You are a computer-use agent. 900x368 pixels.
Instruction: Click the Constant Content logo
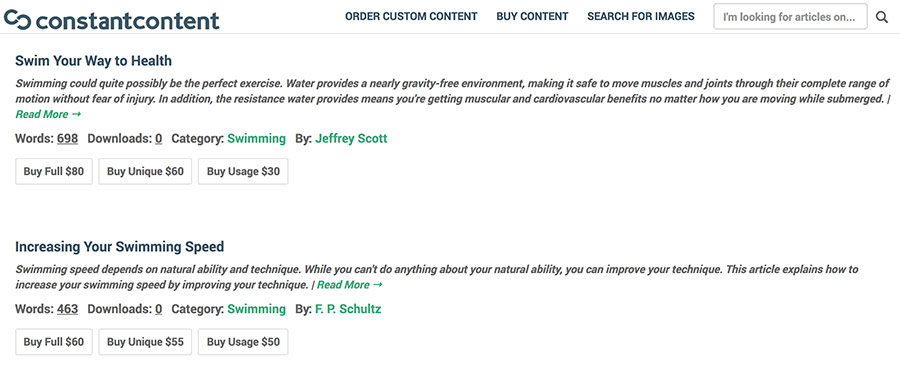point(111,20)
